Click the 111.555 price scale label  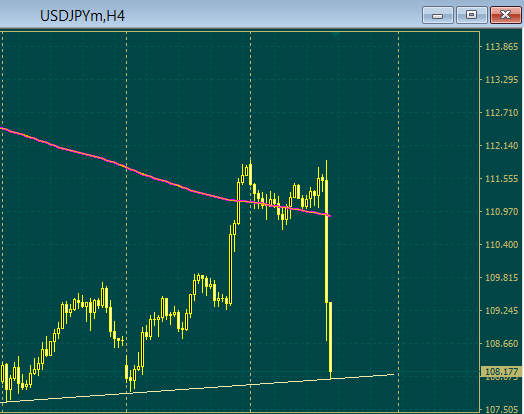501,179
